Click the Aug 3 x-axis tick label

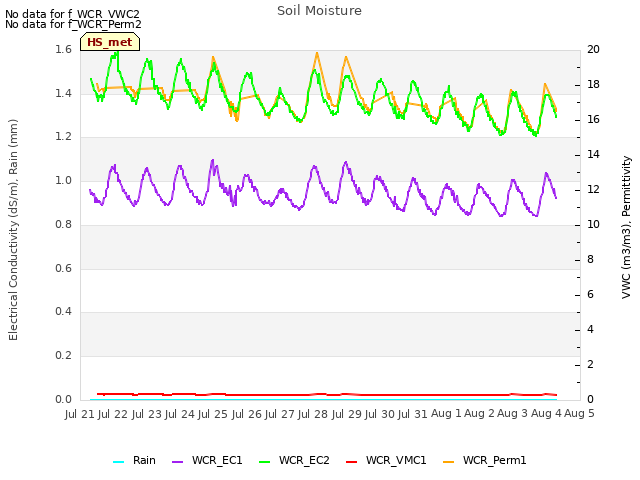[x=513, y=414]
